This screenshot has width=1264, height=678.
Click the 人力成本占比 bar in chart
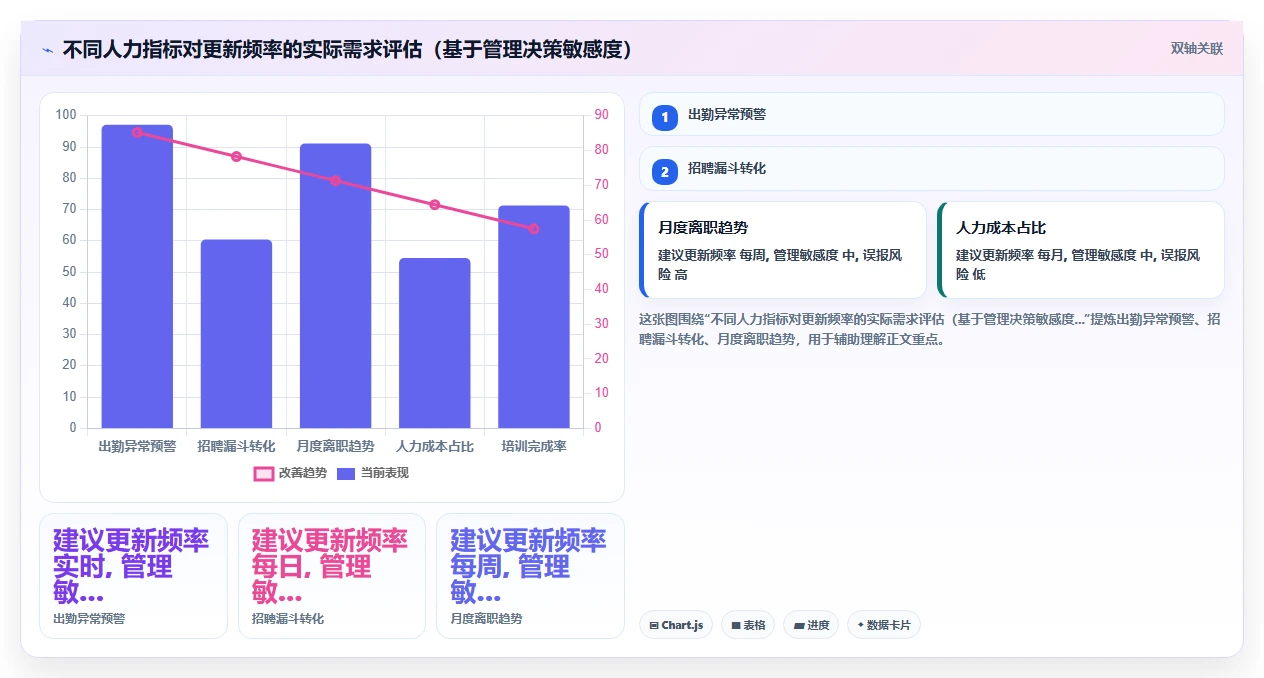434,343
